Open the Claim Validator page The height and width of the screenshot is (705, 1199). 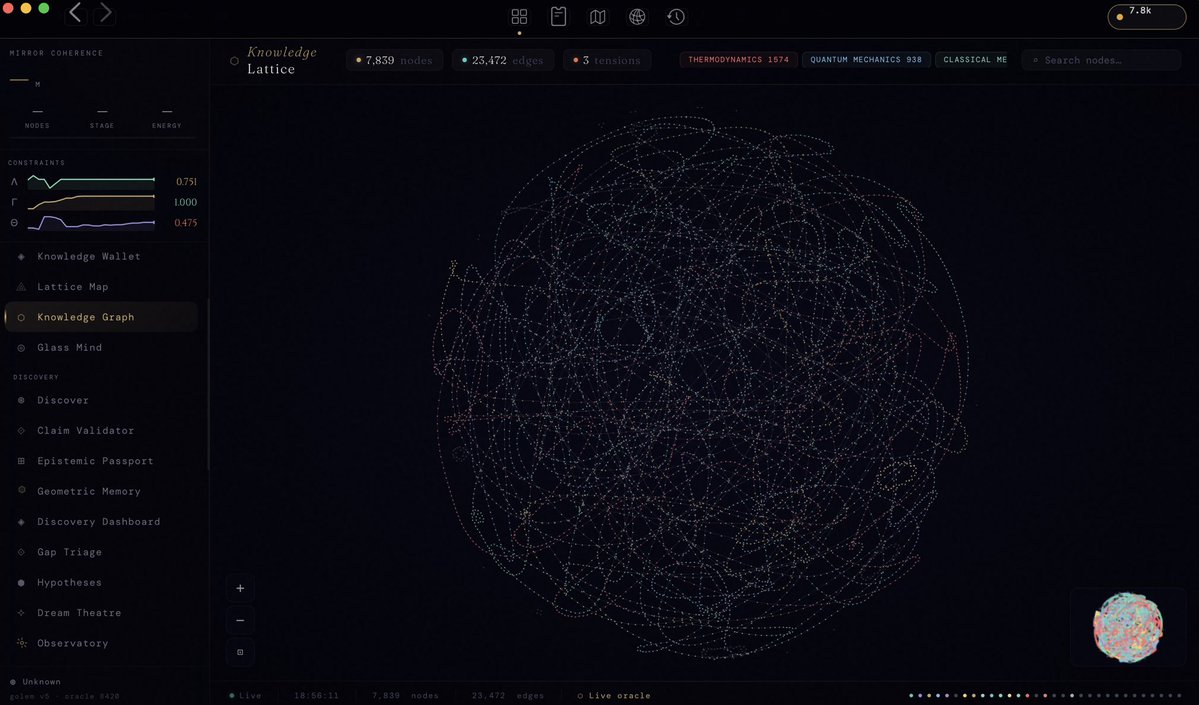pyautogui.click(x=101, y=430)
